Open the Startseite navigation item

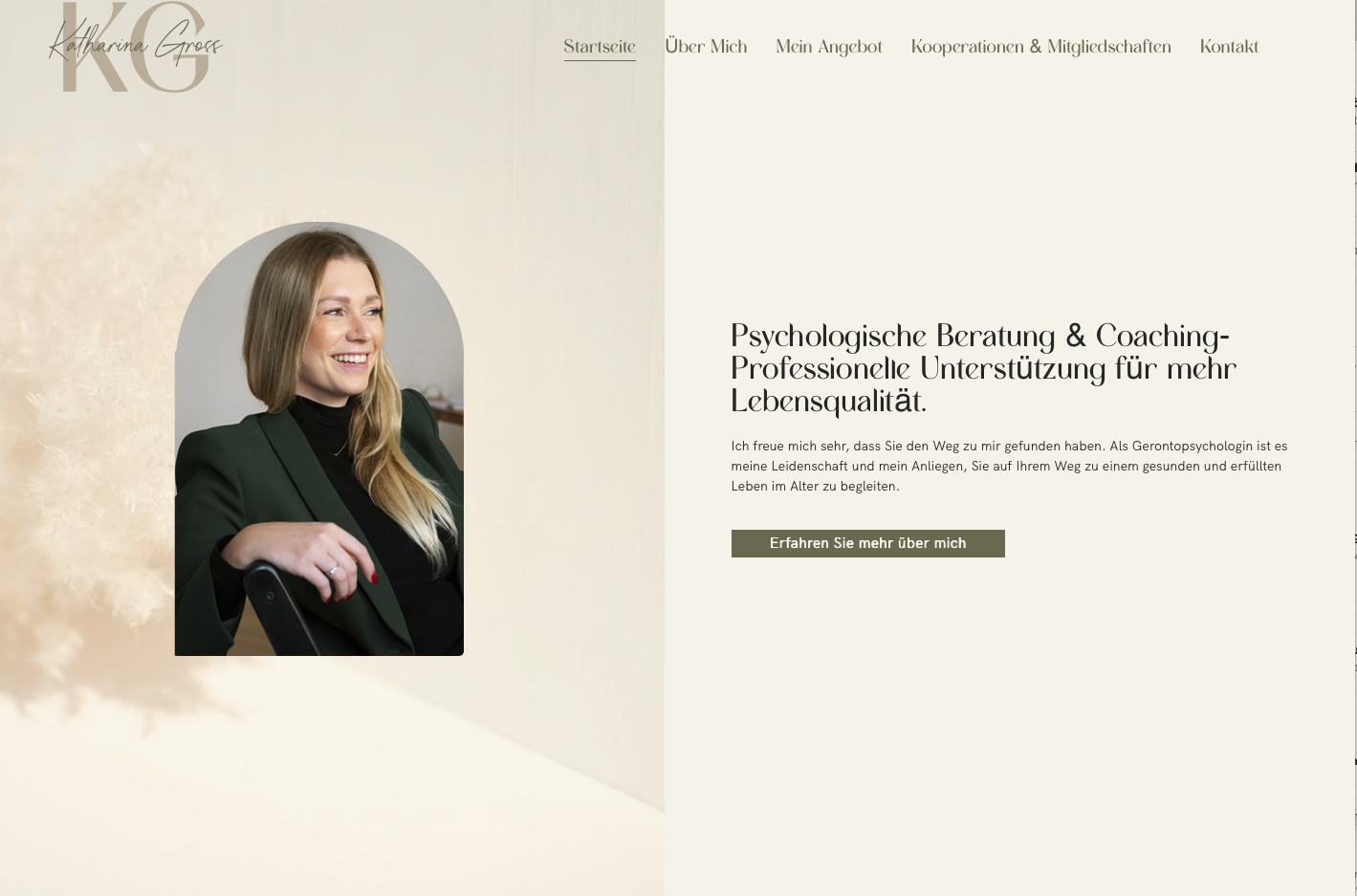pyautogui.click(x=600, y=46)
